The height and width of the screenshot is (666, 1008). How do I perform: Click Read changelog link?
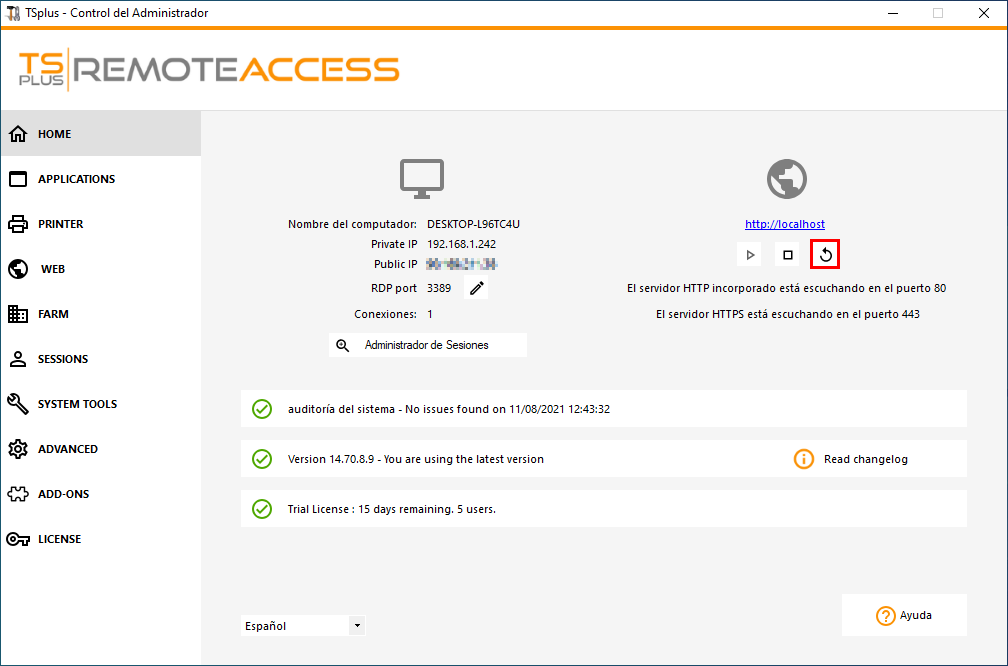point(865,459)
